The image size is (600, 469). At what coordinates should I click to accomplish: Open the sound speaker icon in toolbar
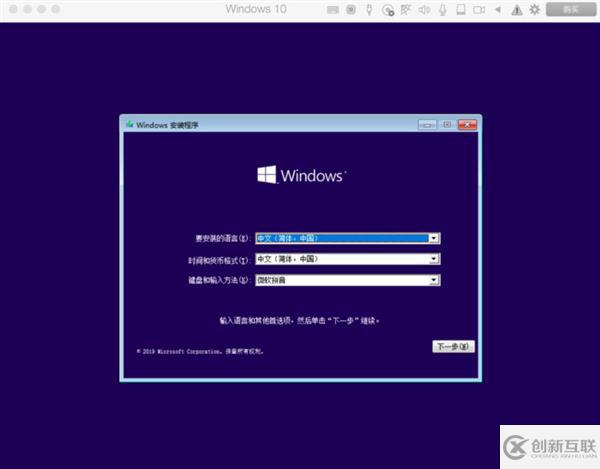point(424,10)
